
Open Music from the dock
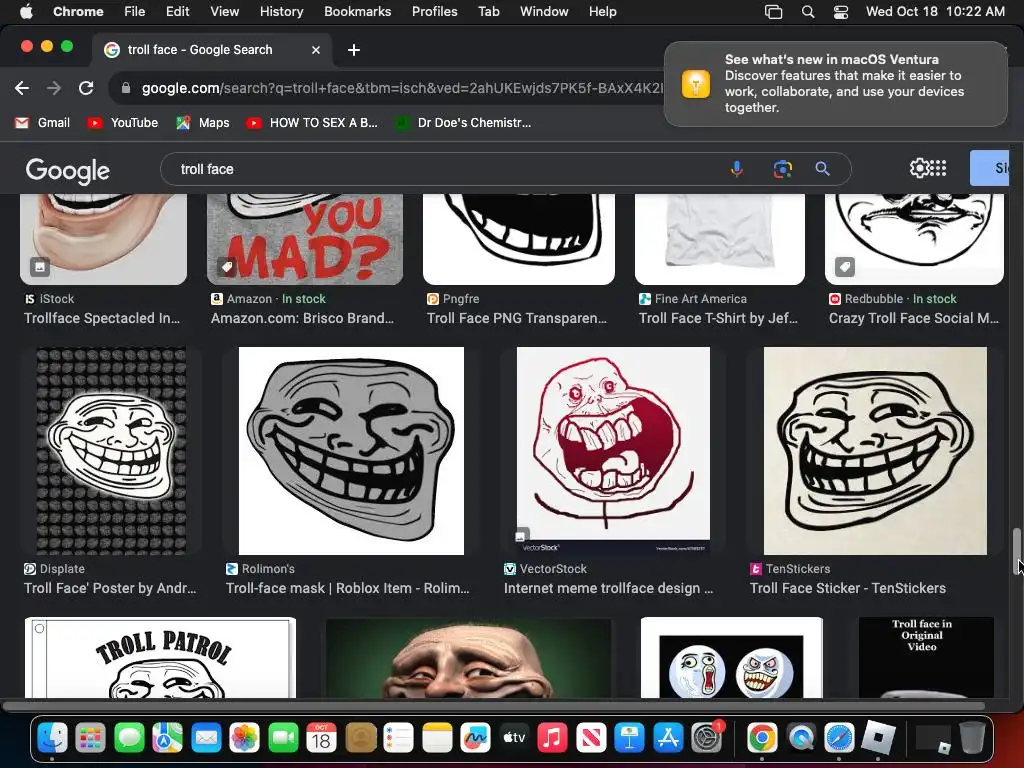click(x=552, y=739)
